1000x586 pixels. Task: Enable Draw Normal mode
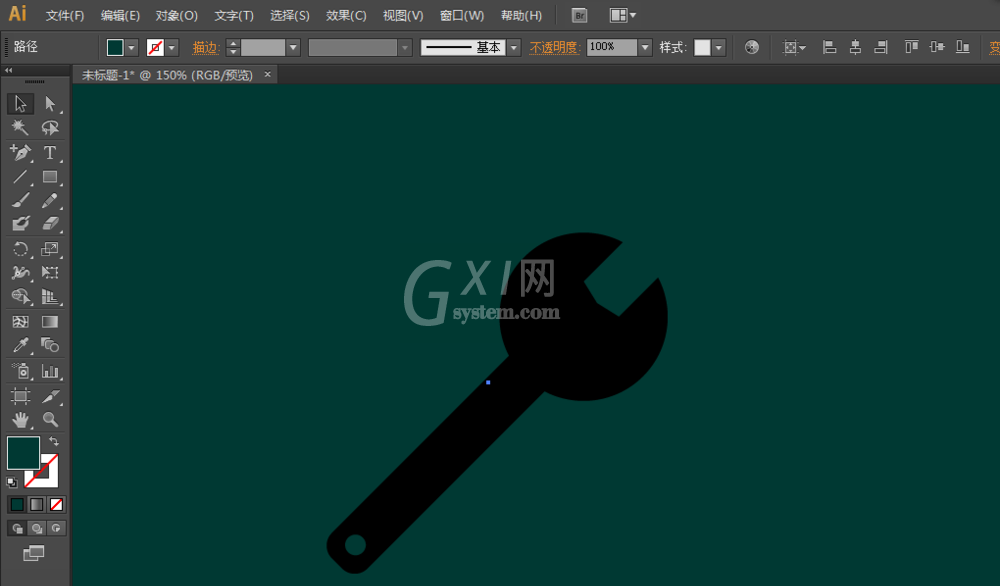pyautogui.click(x=17, y=528)
